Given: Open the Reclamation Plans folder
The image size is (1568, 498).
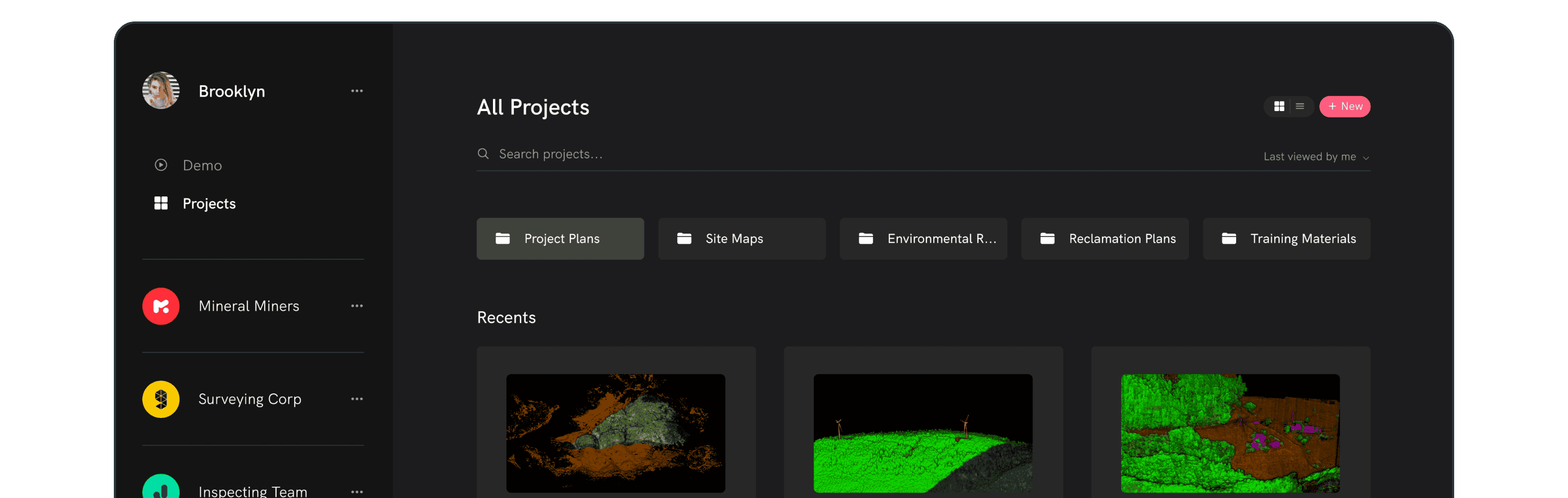Looking at the screenshot, I should [1105, 239].
